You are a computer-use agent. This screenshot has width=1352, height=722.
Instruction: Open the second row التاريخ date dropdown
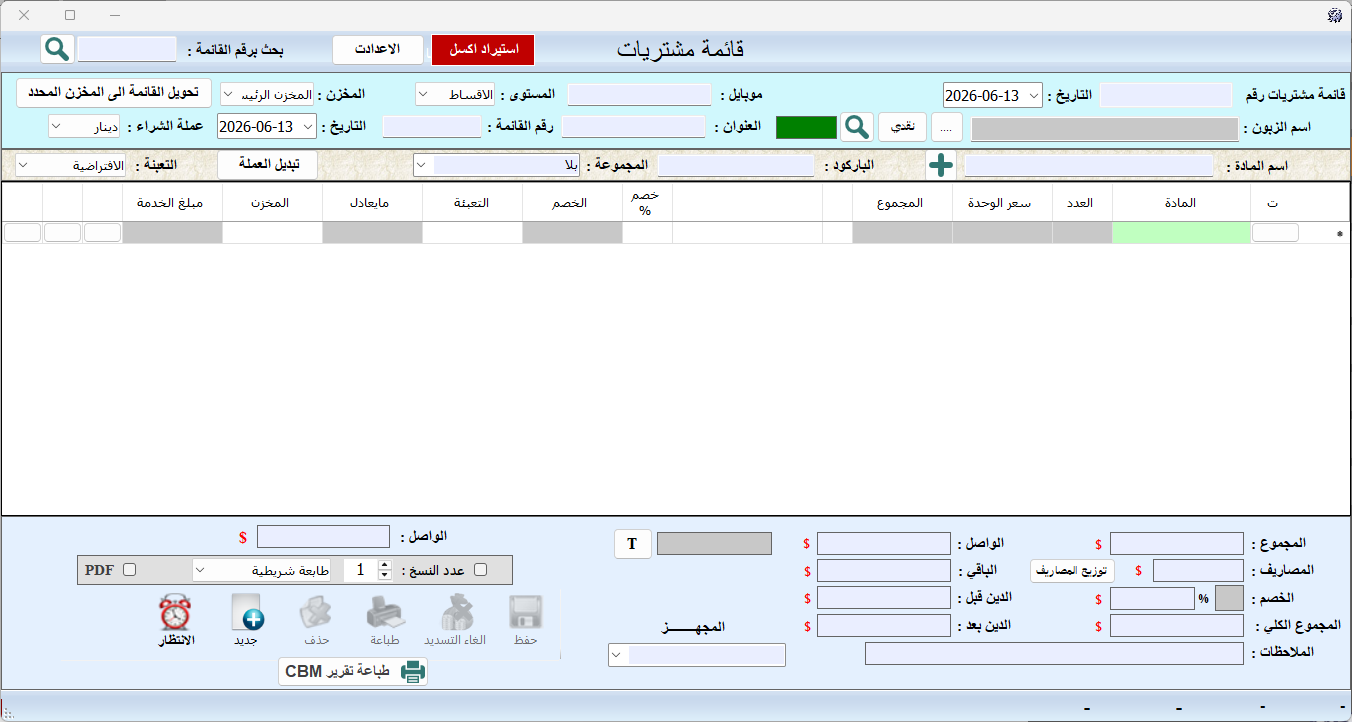(x=307, y=127)
